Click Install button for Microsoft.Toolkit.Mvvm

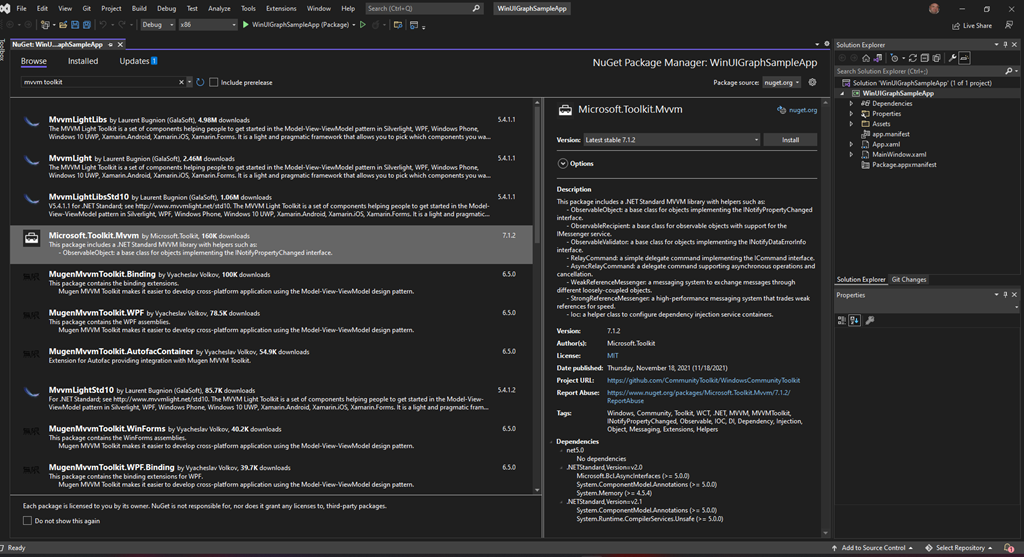pyautogui.click(x=790, y=140)
